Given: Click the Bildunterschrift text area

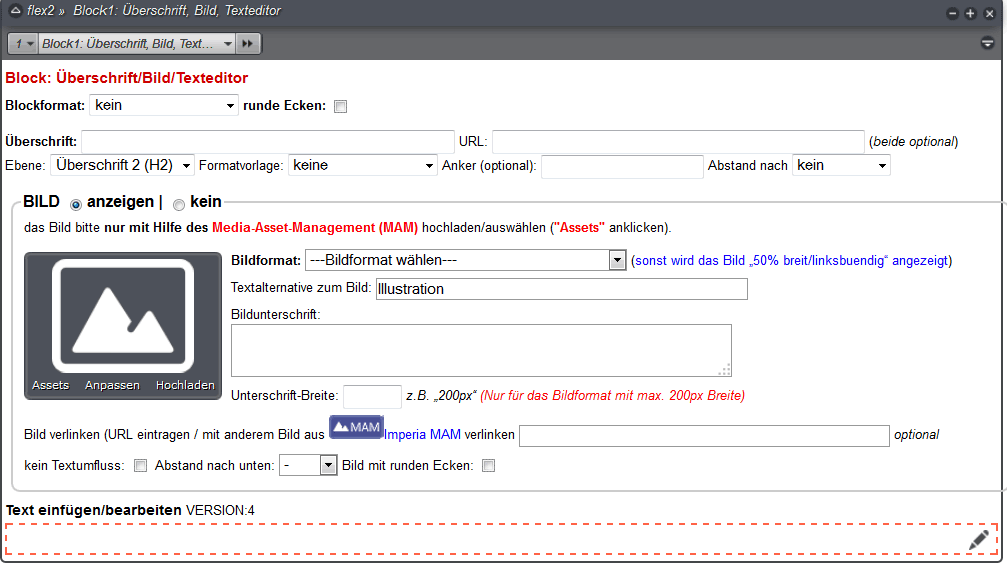Looking at the screenshot, I should (x=481, y=350).
